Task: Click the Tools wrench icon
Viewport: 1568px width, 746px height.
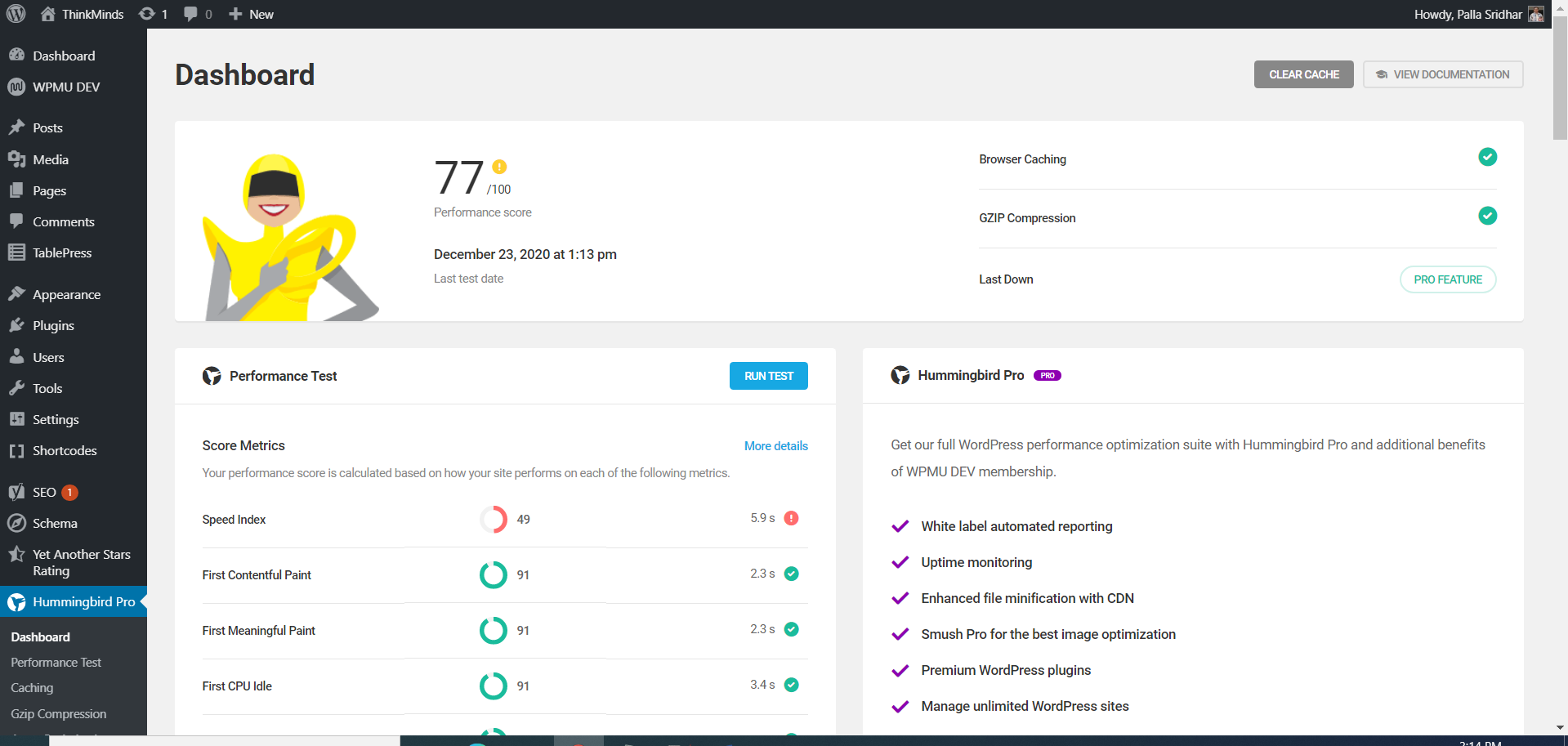Action: pyautogui.click(x=16, y=388)
